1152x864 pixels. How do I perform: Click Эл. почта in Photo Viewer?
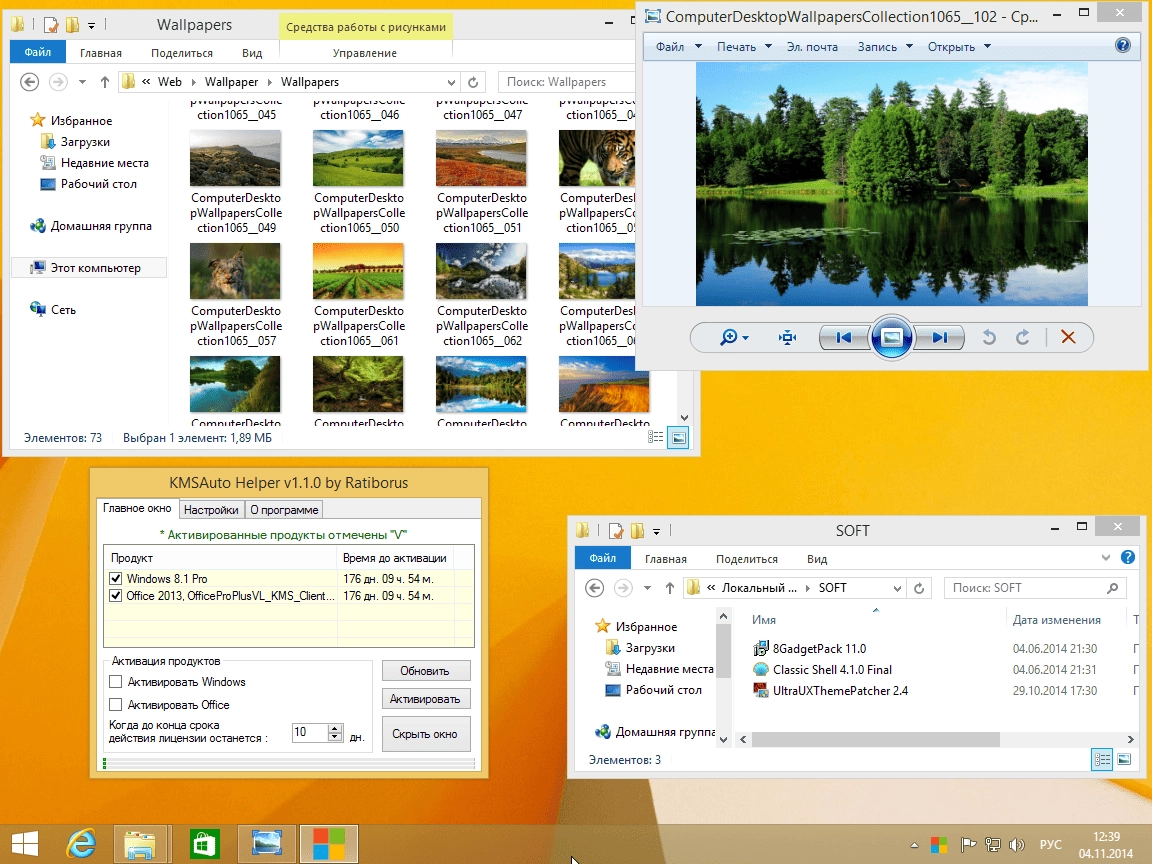[812, 46]
